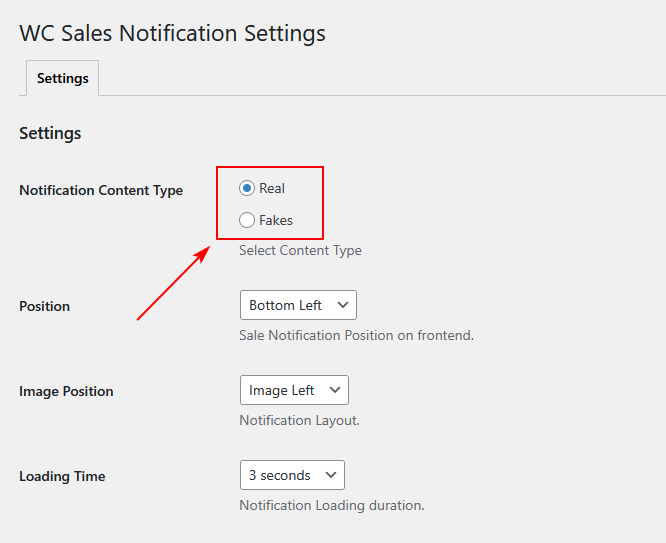
Task: Open the Loading Time dropdown
Action: [291, 475]
